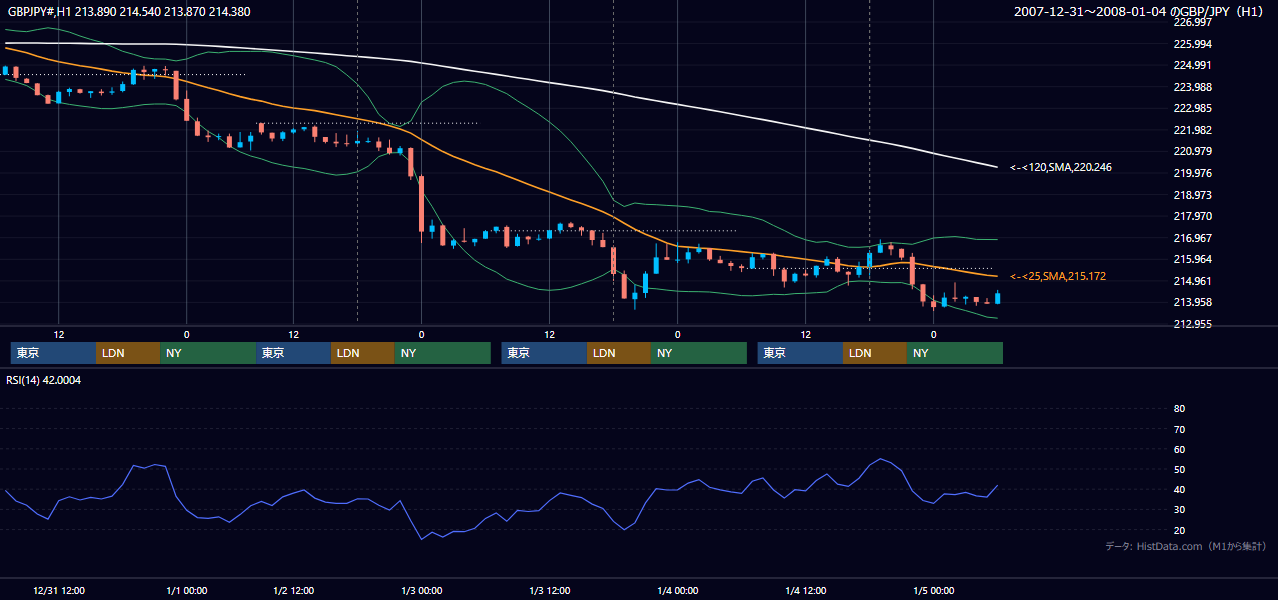
Task: Select the 1/4 00:00 time axis label
Action: click(x=678, y=591)
